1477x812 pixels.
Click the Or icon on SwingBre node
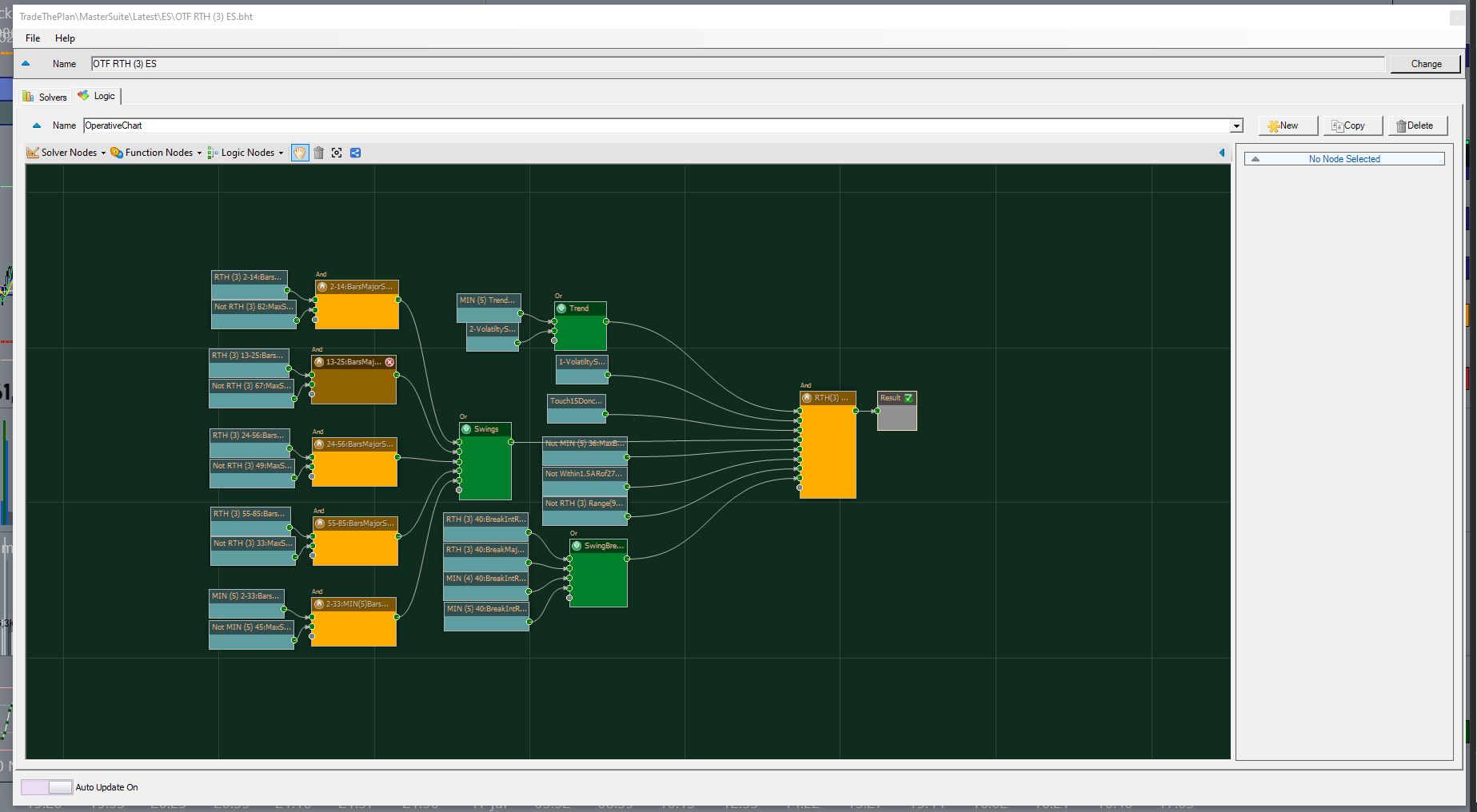577,546
